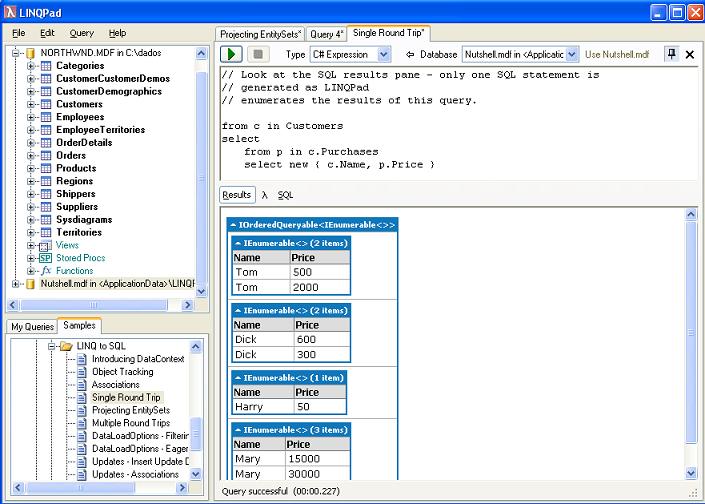Select the EmployeeTerritories table
This screenshot has width=705, height=504.
(x=101, y=130)
